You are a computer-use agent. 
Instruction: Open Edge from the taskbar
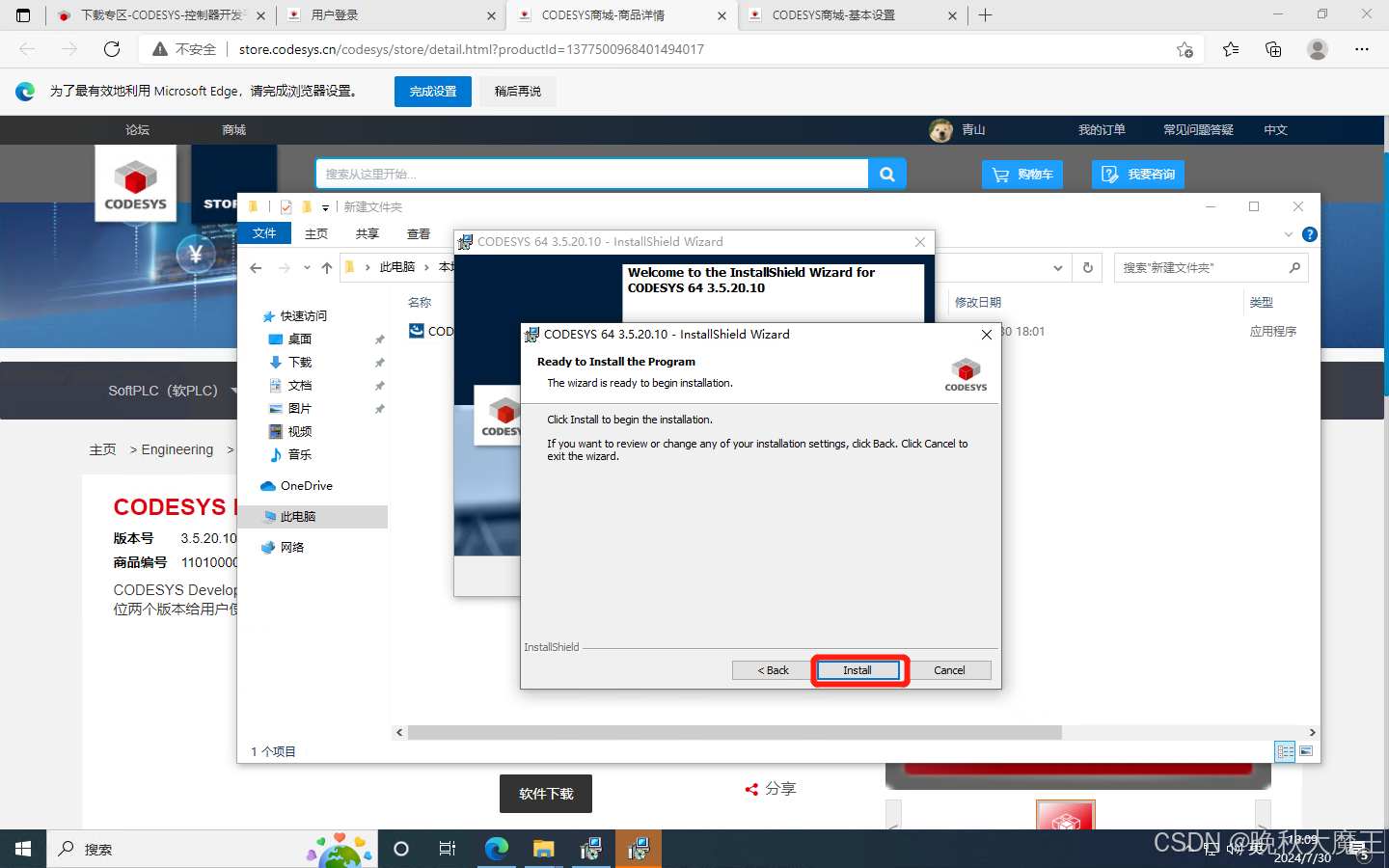(x=497, y=849)
